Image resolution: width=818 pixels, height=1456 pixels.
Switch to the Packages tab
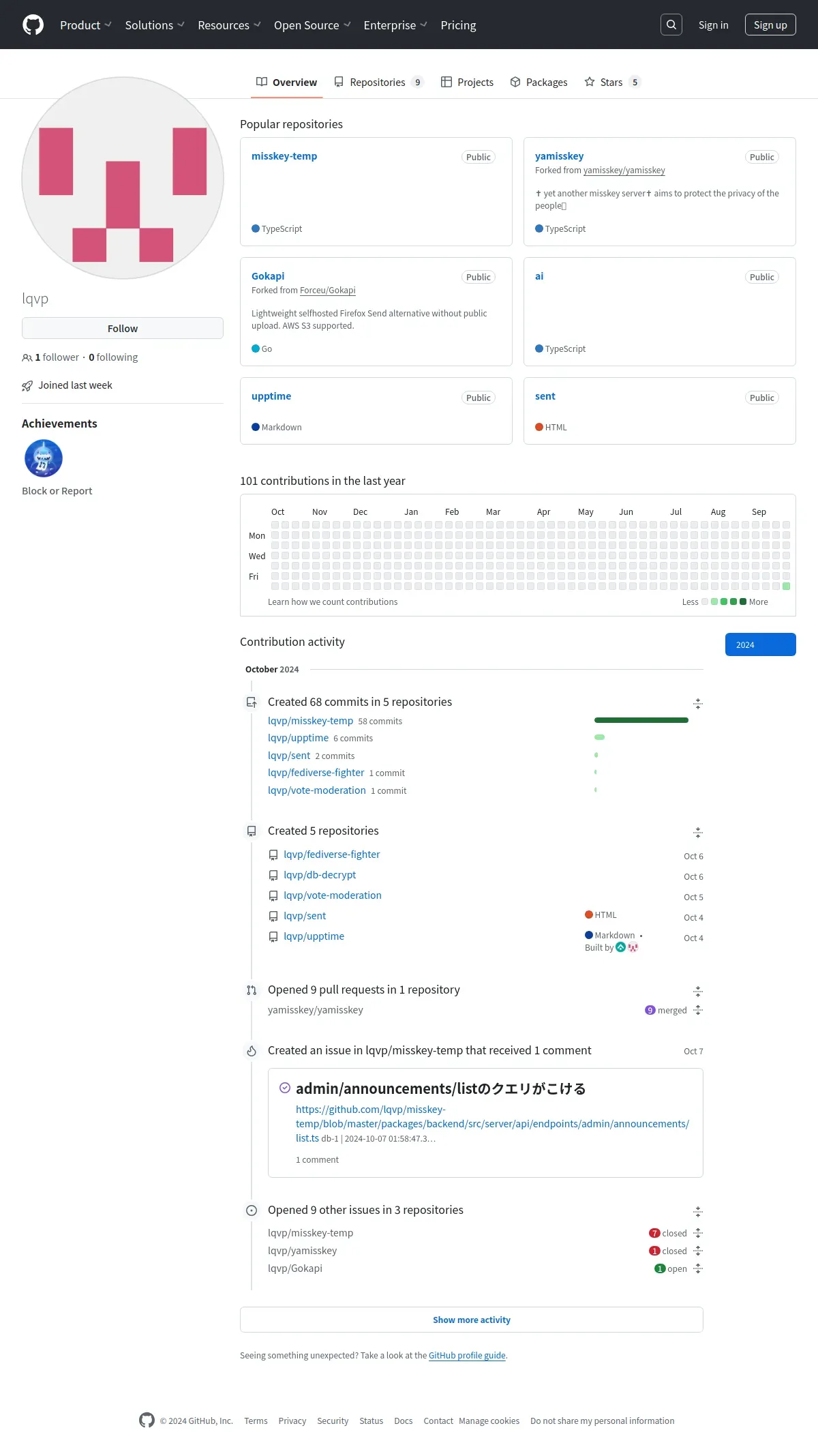click(x=539, y=82)
